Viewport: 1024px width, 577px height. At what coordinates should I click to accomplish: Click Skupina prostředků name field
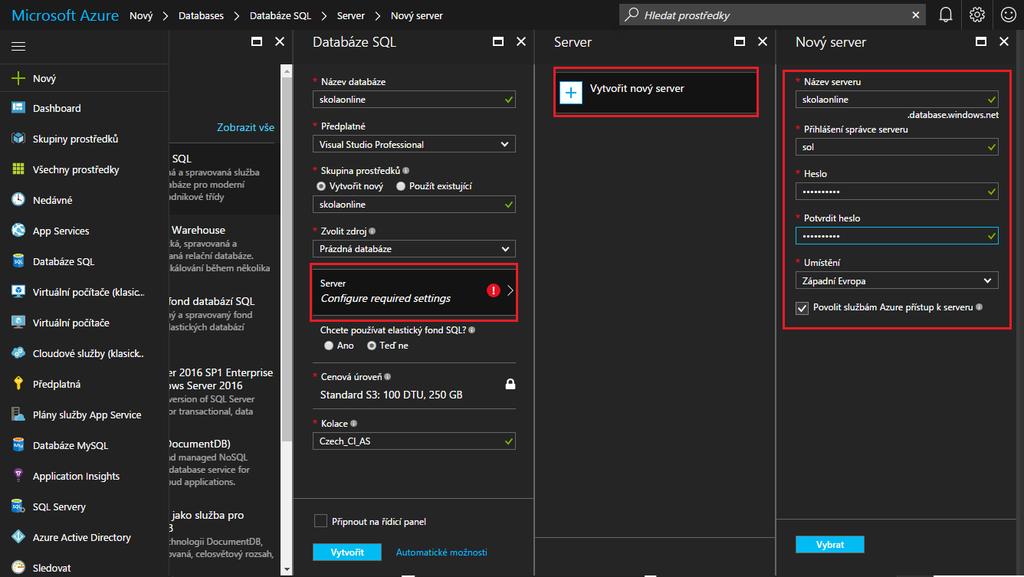click(414, 204)
